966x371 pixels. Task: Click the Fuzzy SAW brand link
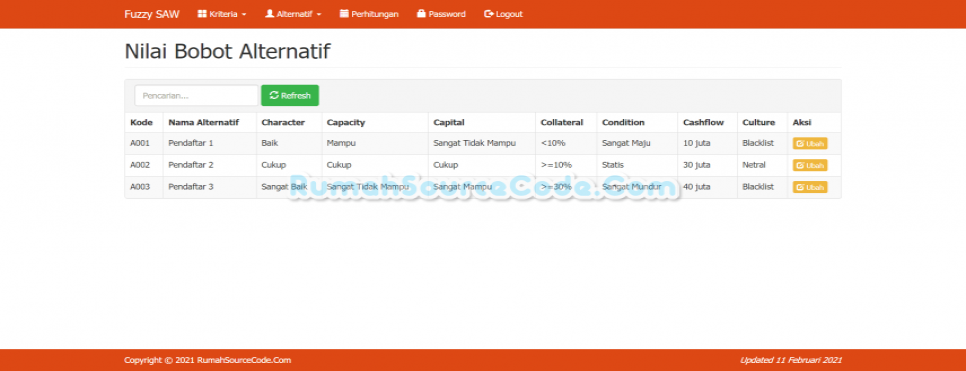coord(152,14)
